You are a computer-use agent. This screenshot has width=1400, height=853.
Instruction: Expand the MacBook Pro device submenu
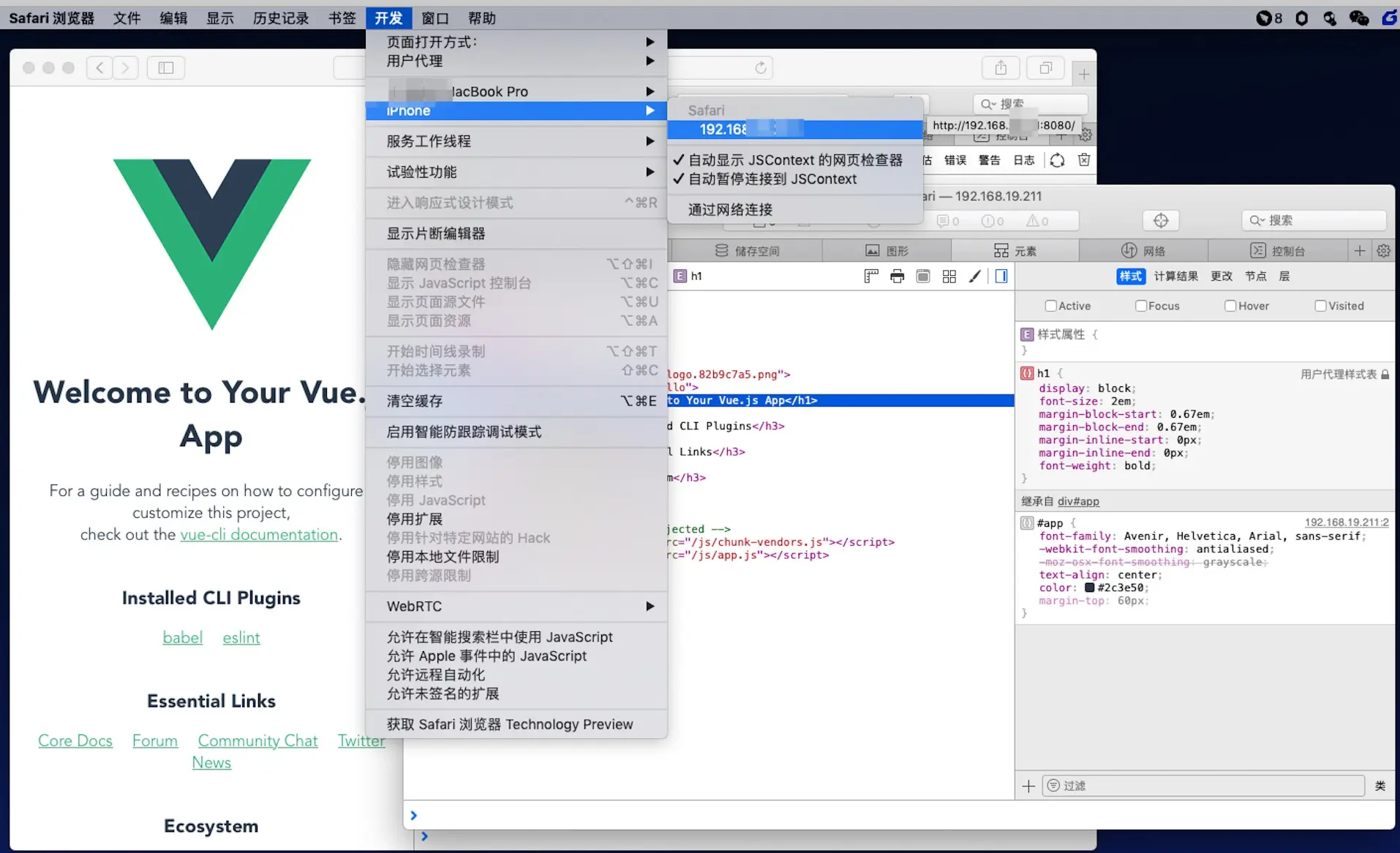coord(516,91)
